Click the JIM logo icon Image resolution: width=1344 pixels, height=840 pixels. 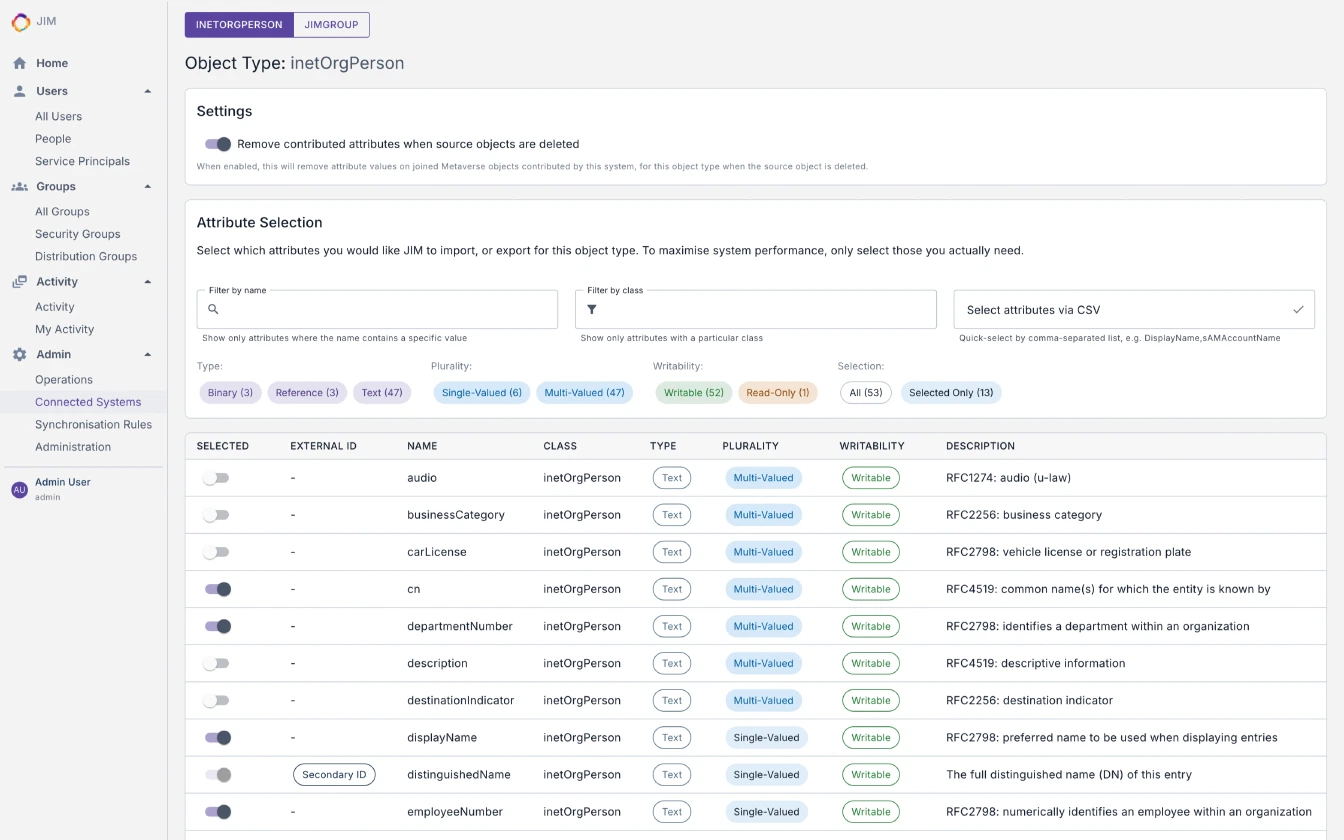(19, 22)
